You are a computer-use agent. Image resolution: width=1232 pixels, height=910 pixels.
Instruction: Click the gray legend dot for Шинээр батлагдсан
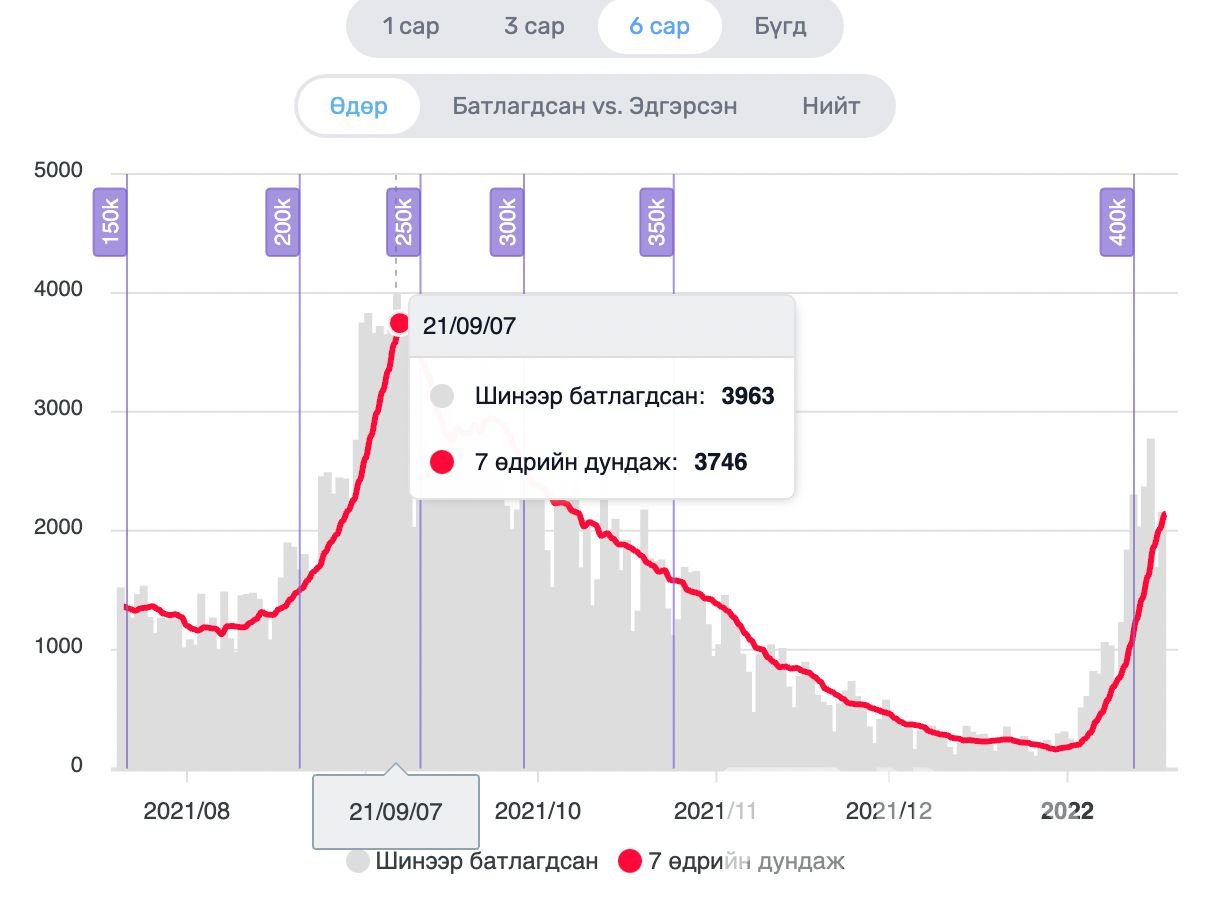tap(358, 861)
